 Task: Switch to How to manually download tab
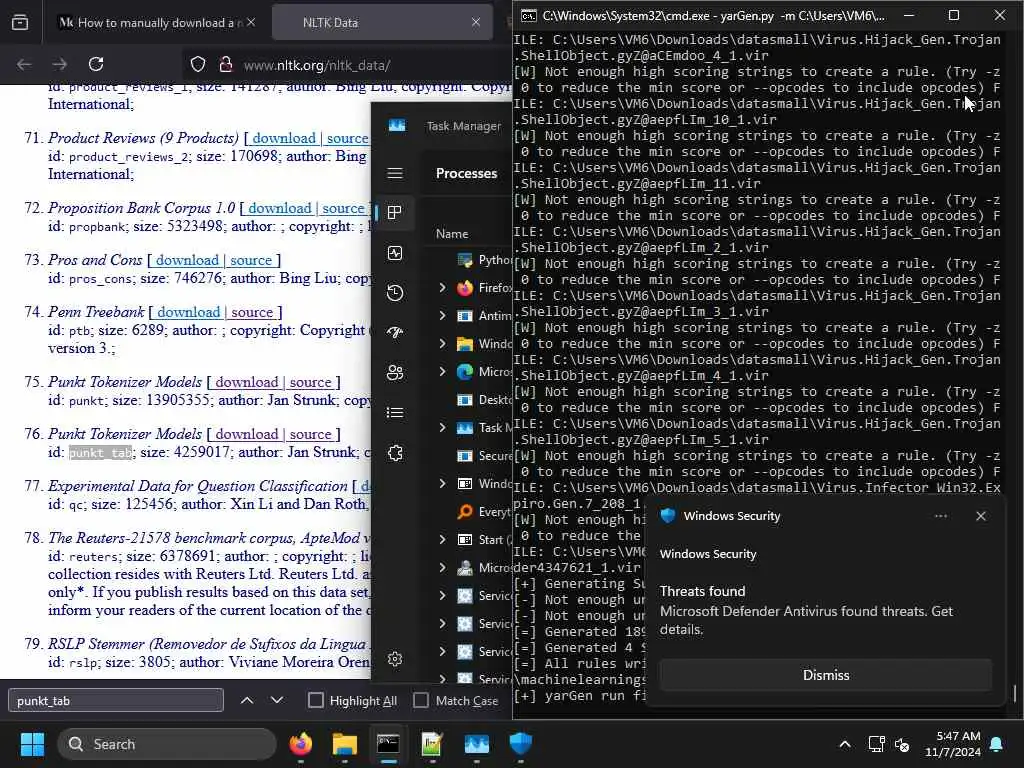pyautogui.click(x=159, y=23)
